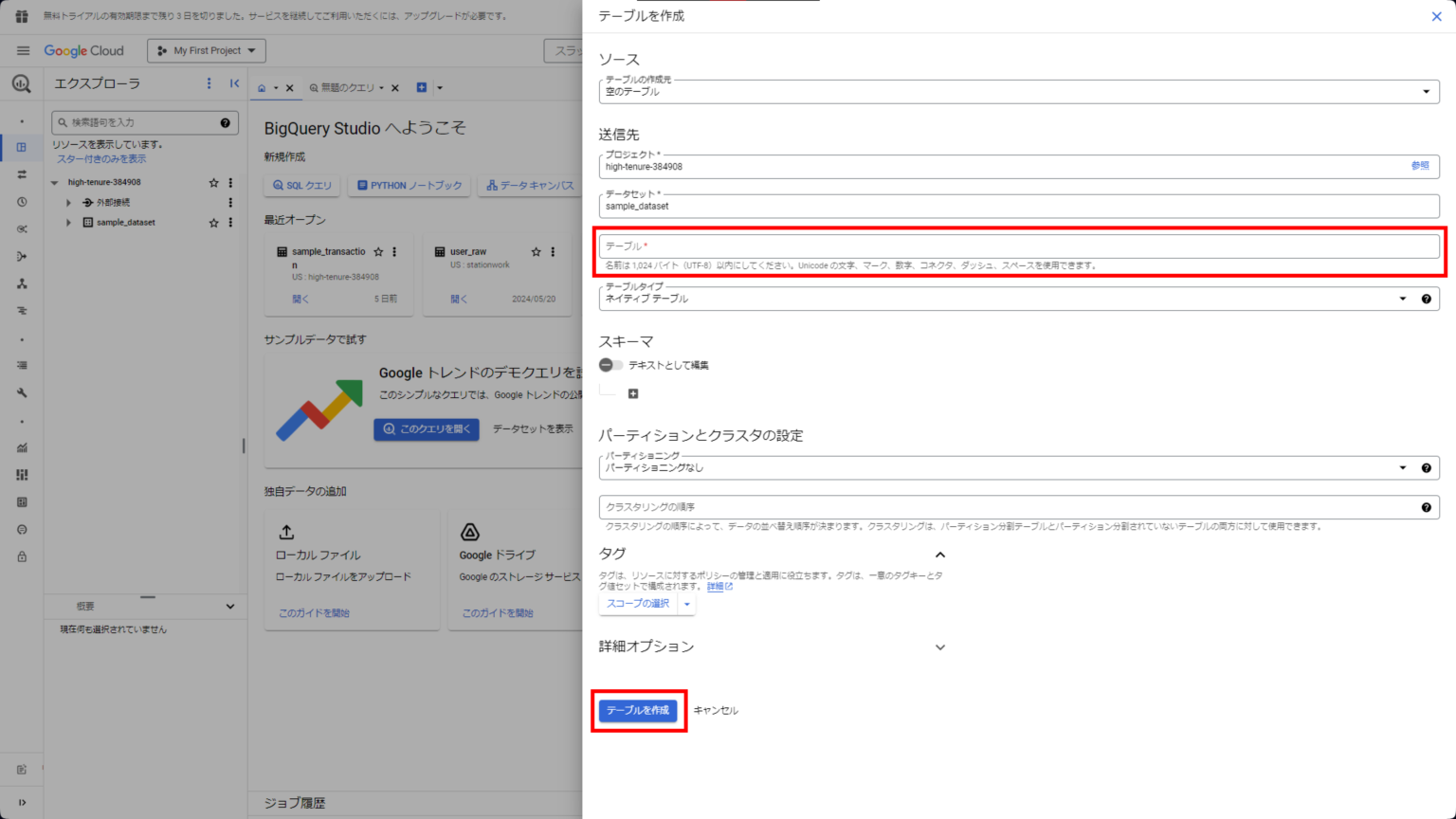
Task: Open the navigation hamburger menu
Action: (23, 50)
